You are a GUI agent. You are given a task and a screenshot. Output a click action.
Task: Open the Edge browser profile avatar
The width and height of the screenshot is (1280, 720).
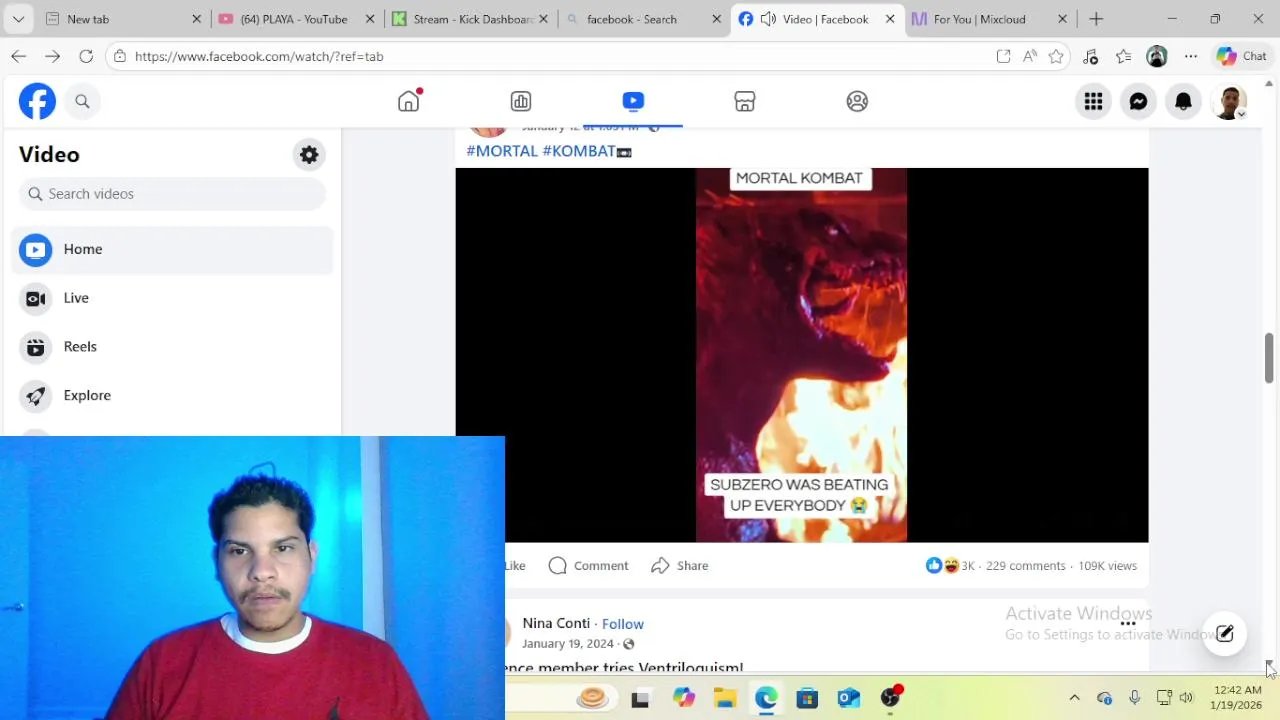click(1157, 56)
